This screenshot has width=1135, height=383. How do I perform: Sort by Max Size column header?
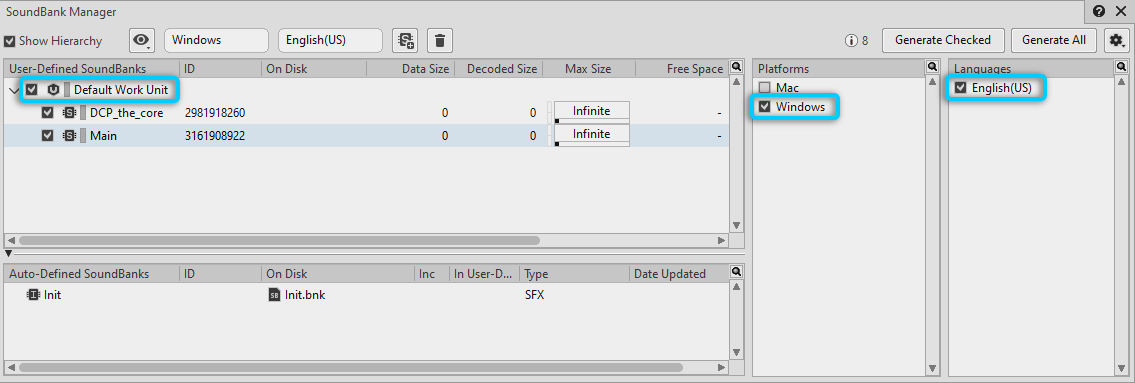tap(588, 69)
